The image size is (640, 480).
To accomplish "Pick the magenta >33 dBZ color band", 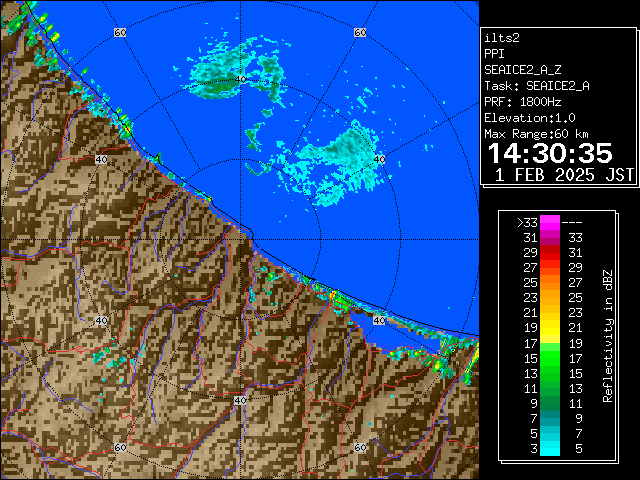I will (550, 223).
